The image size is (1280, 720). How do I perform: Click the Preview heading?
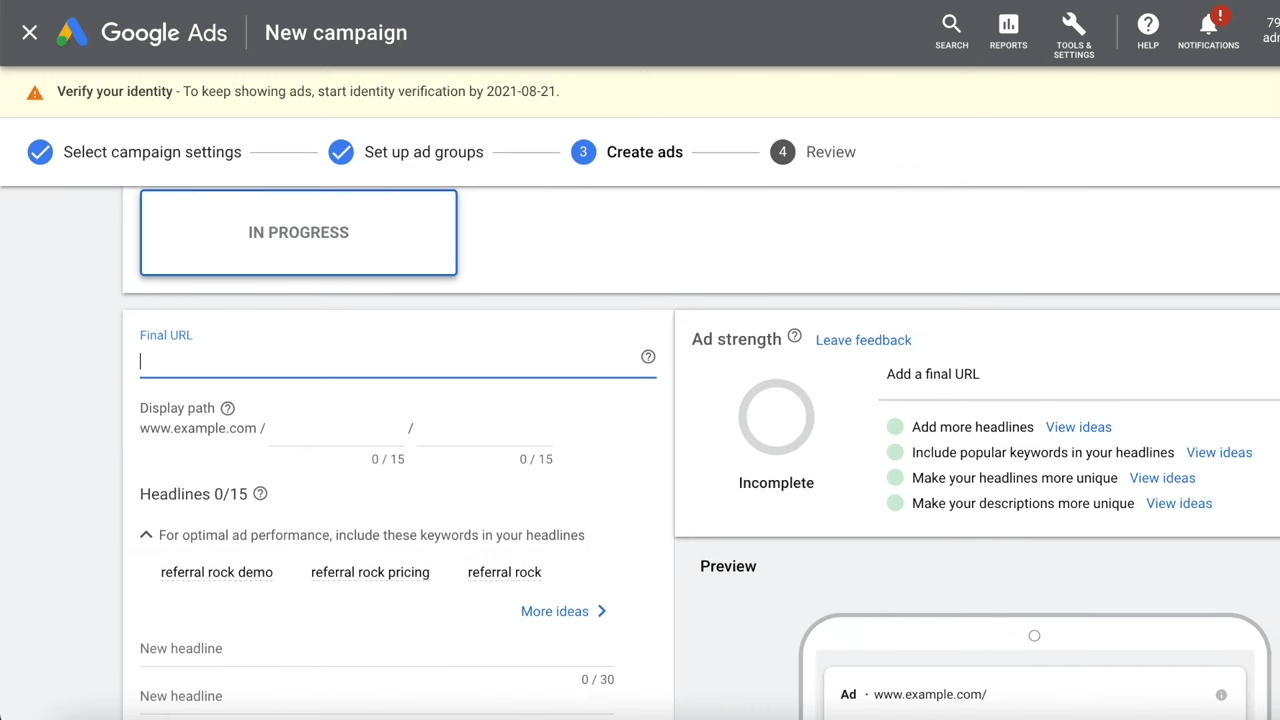tap(728, 566)
